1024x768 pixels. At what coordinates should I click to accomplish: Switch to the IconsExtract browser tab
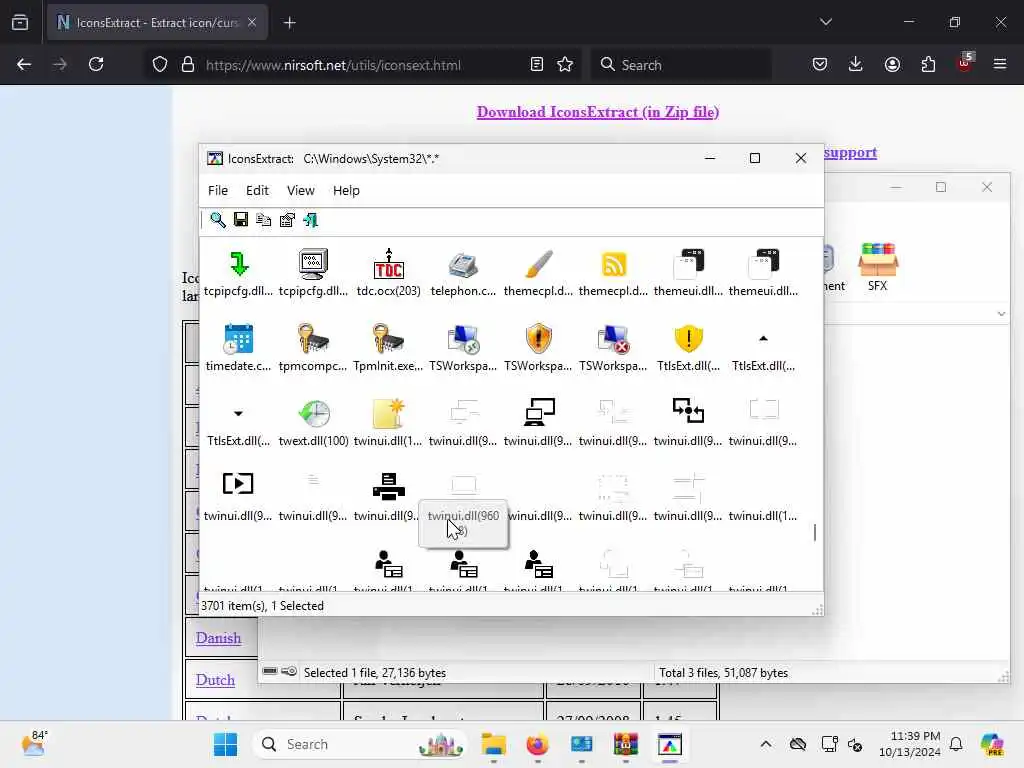pyautogui.click(x=157, y=23)
